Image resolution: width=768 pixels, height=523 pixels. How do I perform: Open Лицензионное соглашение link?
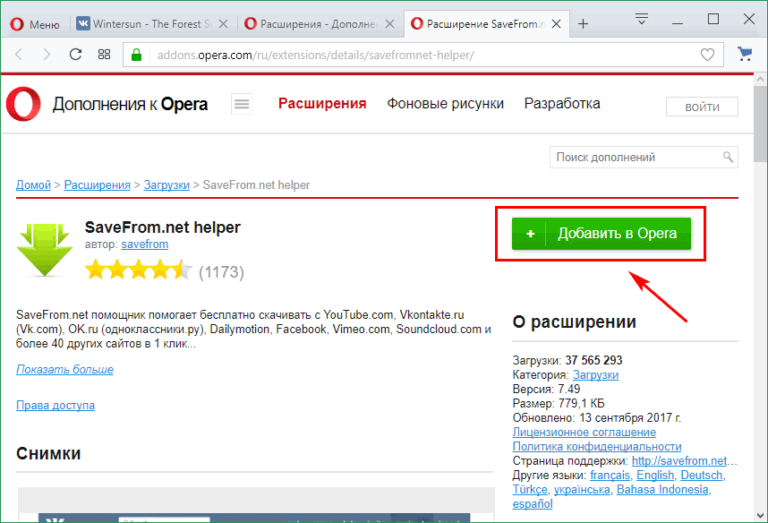click(x=584, y=432)
